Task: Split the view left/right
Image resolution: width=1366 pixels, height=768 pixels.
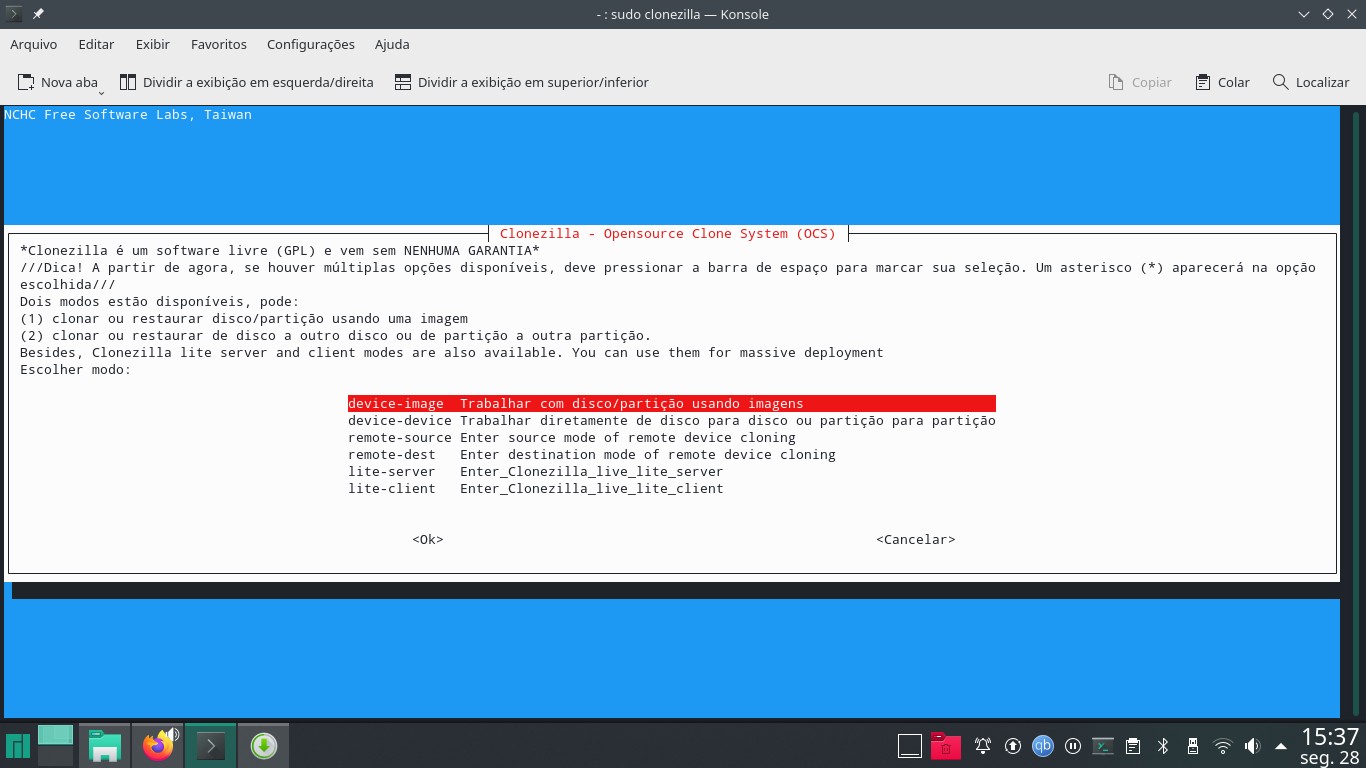Action: (246, 82)
